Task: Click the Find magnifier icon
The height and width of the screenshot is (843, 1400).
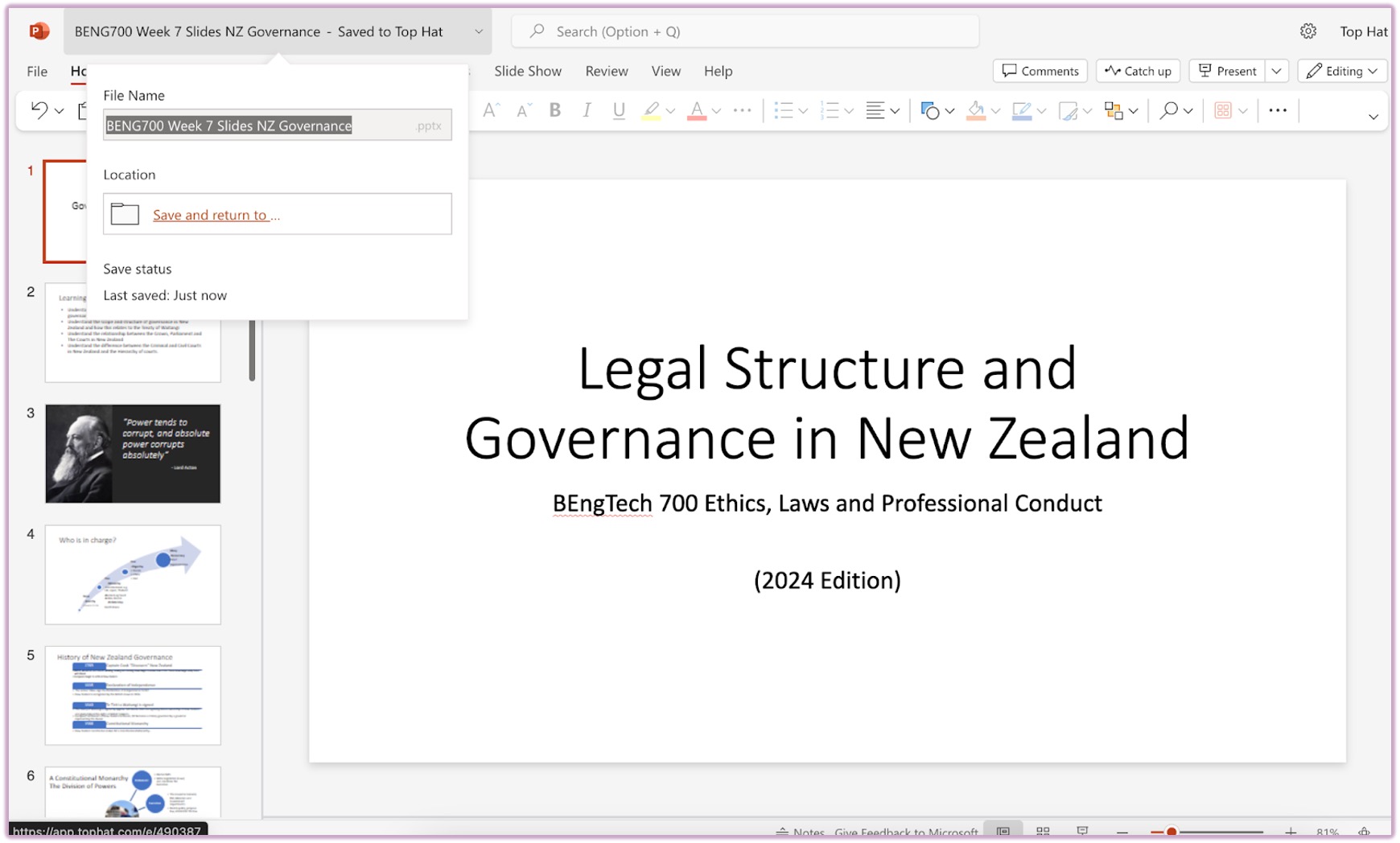Action: [x=1168, y=111]
